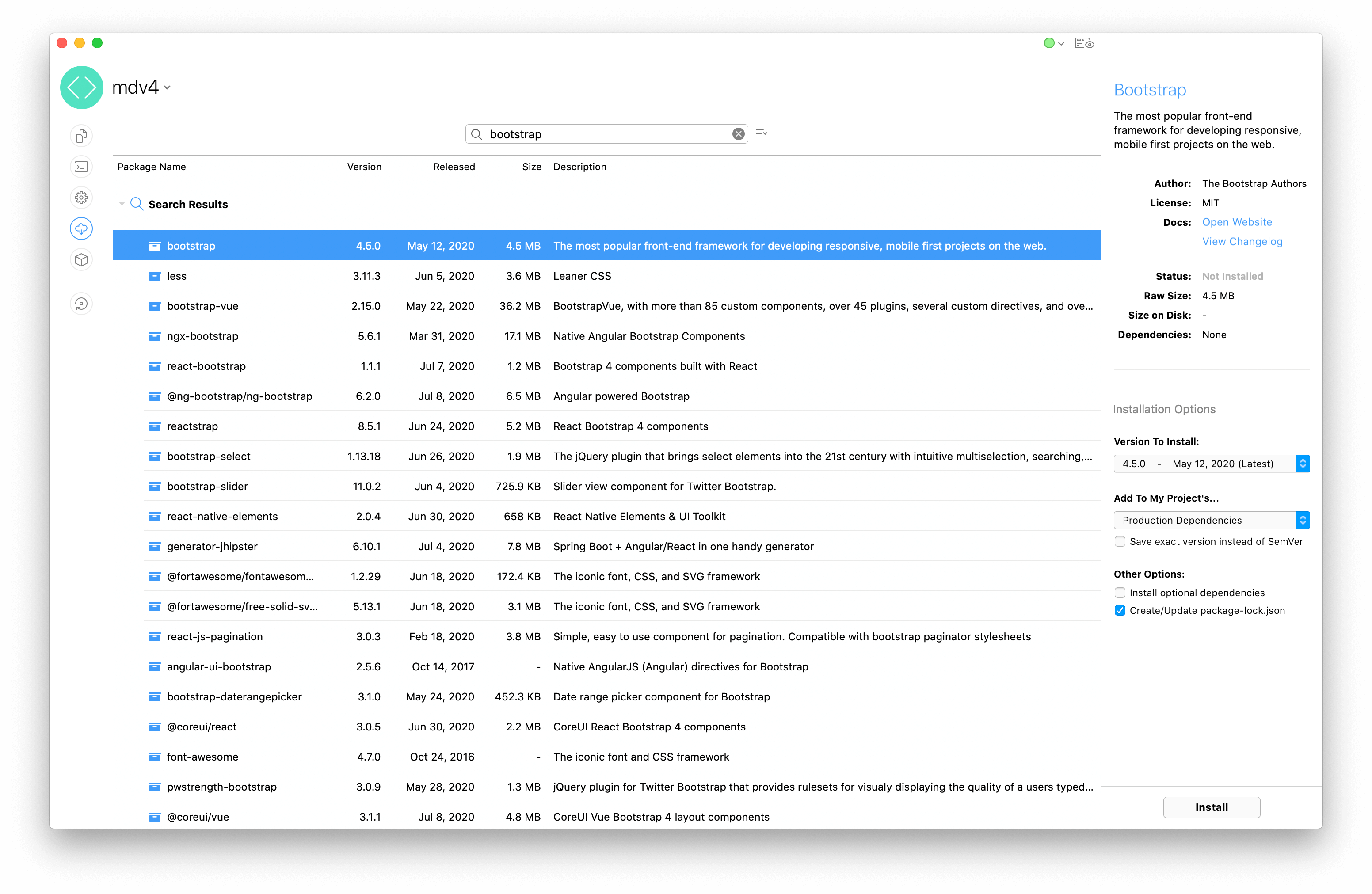Image resolution: width=1372 pixels, height=894 pixels.
Task: Click package icon of @coreui/react row
Action: 155,727
